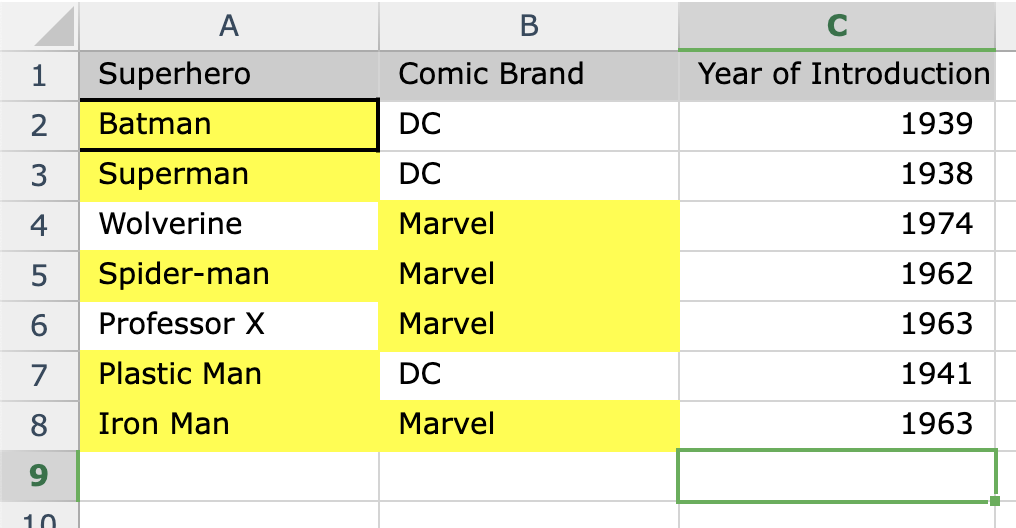Select the cell containing 1939
Viewport: 1016px width, 528px height.
pyautogui.click(x=837, y=125)
